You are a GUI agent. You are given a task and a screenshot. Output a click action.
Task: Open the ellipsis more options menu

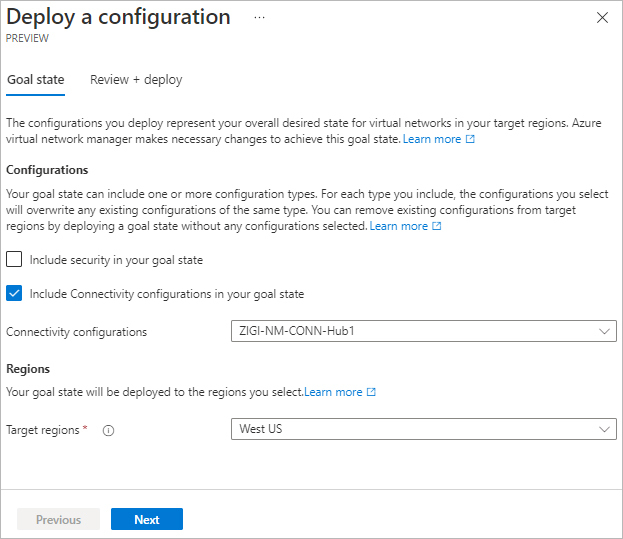coord(260,18)
